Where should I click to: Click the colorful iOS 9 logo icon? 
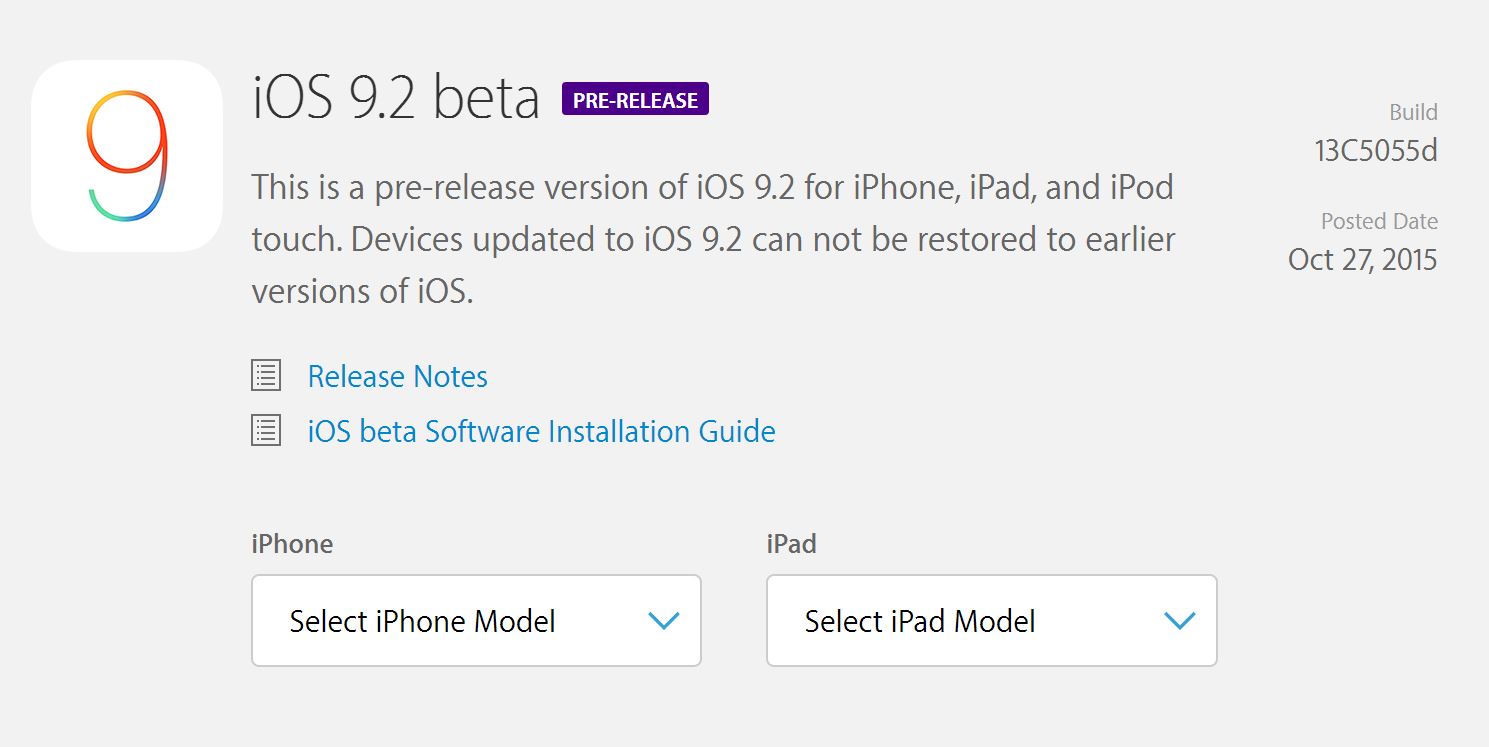coord(127,156)
